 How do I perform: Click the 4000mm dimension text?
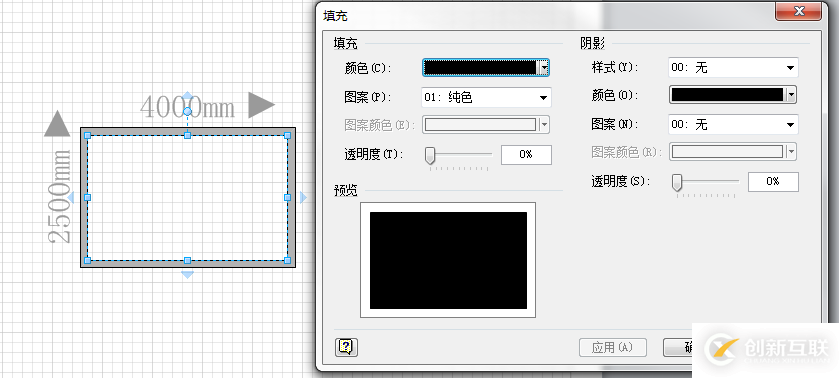pos(187,107)
